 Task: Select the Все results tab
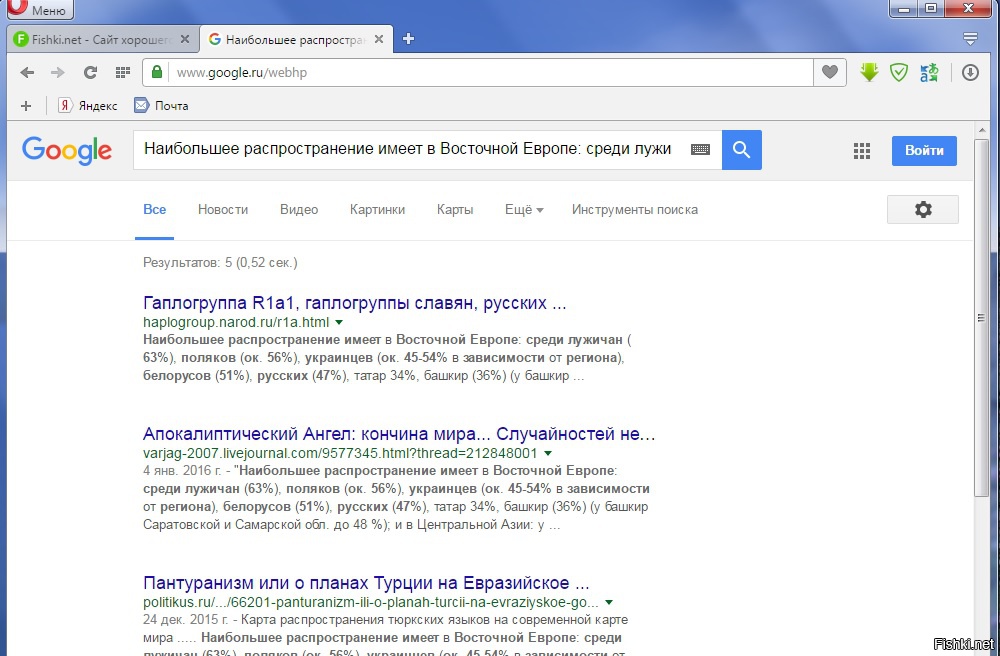coord(154,210)
